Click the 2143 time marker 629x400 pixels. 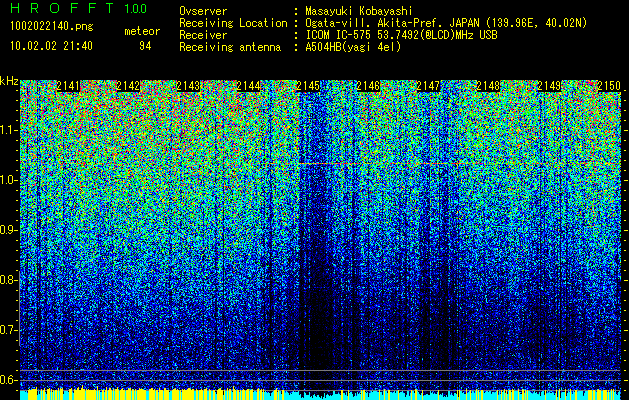pos(189,86)
